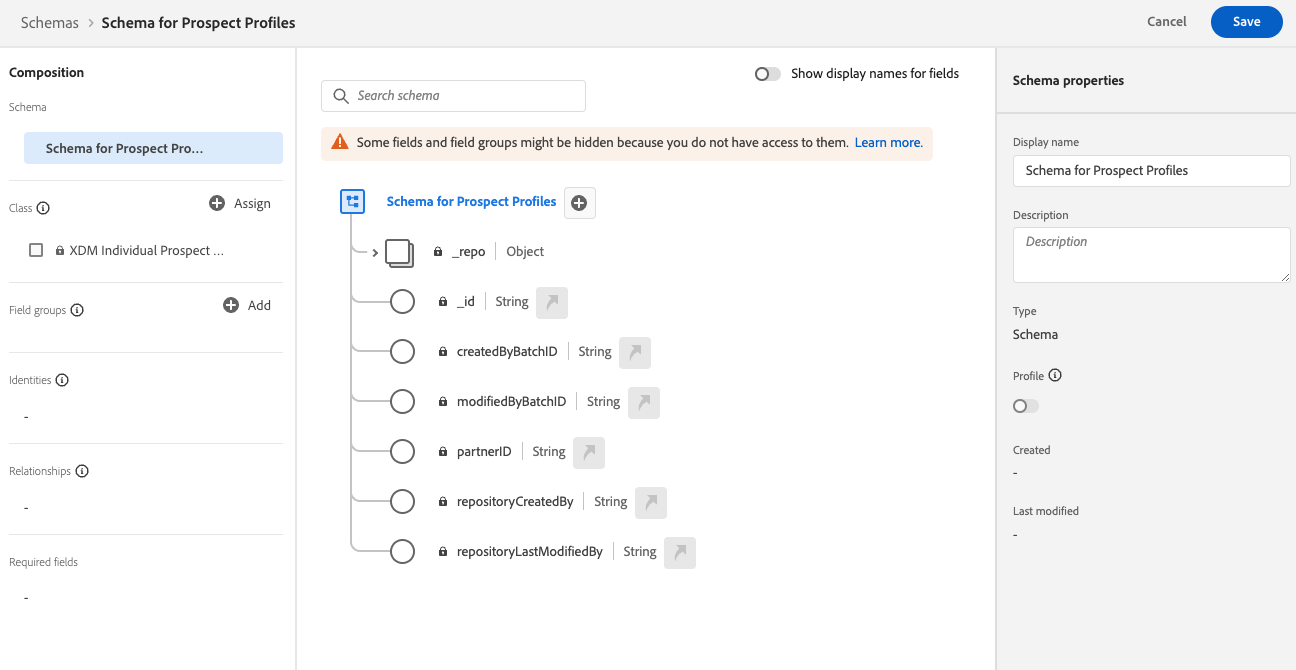Click the arrow icon beside createdByBatchID
This screenshot has height=670, width=1296.
tap(635, 352)
